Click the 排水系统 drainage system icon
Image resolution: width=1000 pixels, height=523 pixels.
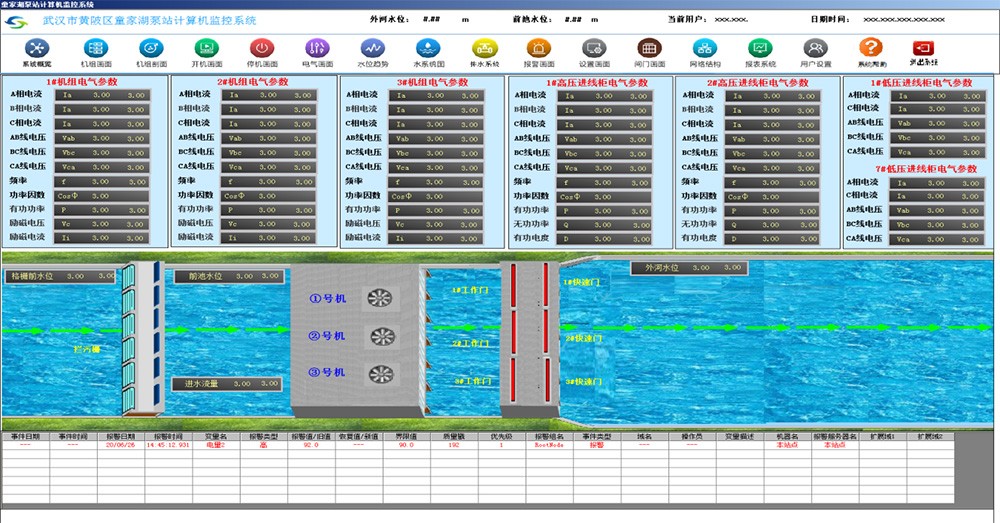coord(484,48)
